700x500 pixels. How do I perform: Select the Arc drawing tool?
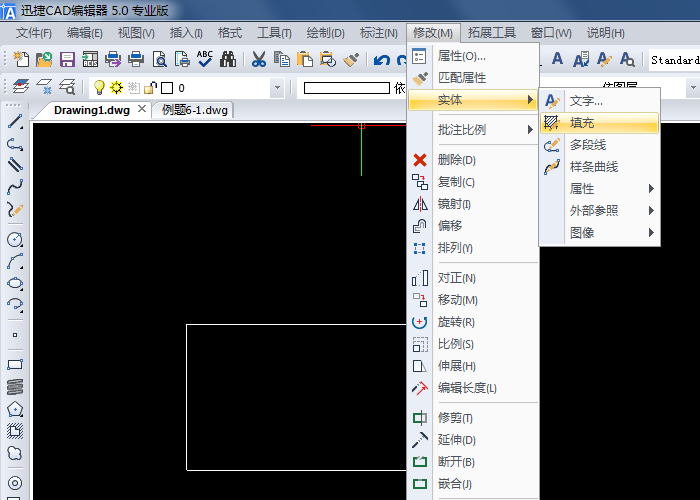[x=15, y=262]
